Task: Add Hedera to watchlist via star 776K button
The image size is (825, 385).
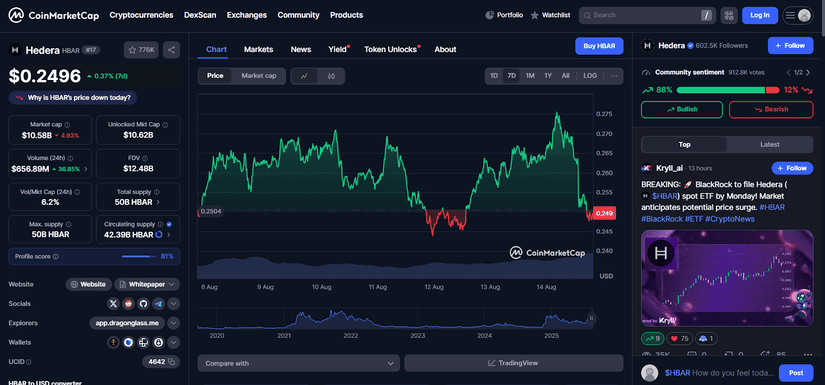Action: pyautogui.click(x=141, y=50)
